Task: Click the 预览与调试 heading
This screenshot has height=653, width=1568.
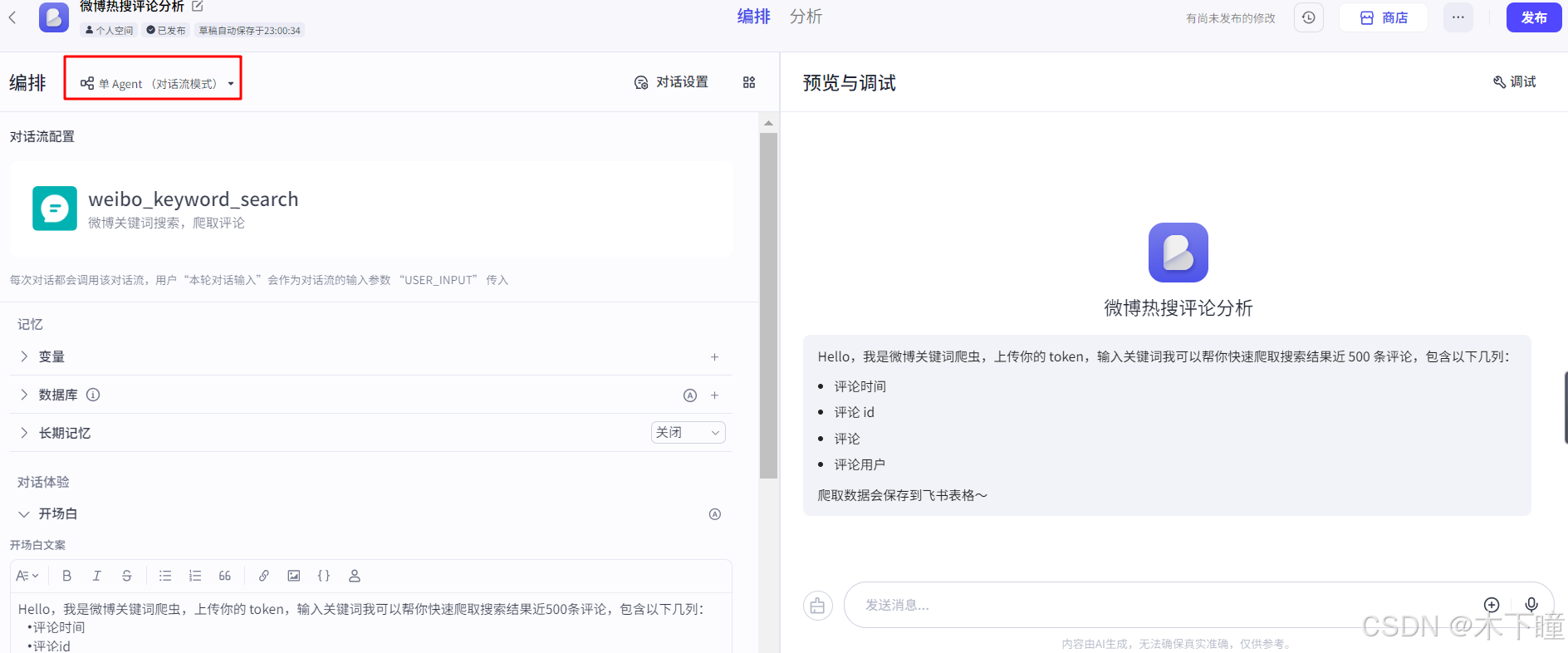Action: click(850, 83)
